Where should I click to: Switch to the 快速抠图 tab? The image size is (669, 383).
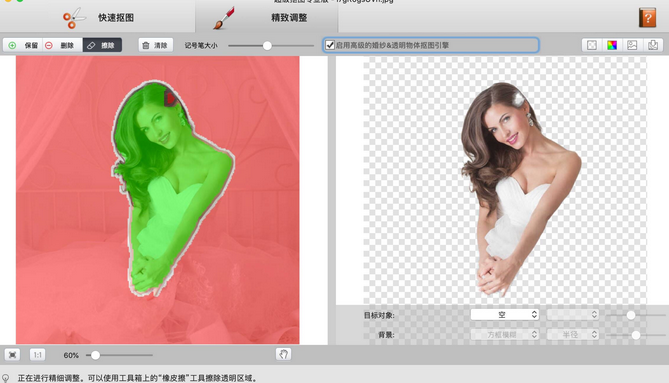coord(98,17)
